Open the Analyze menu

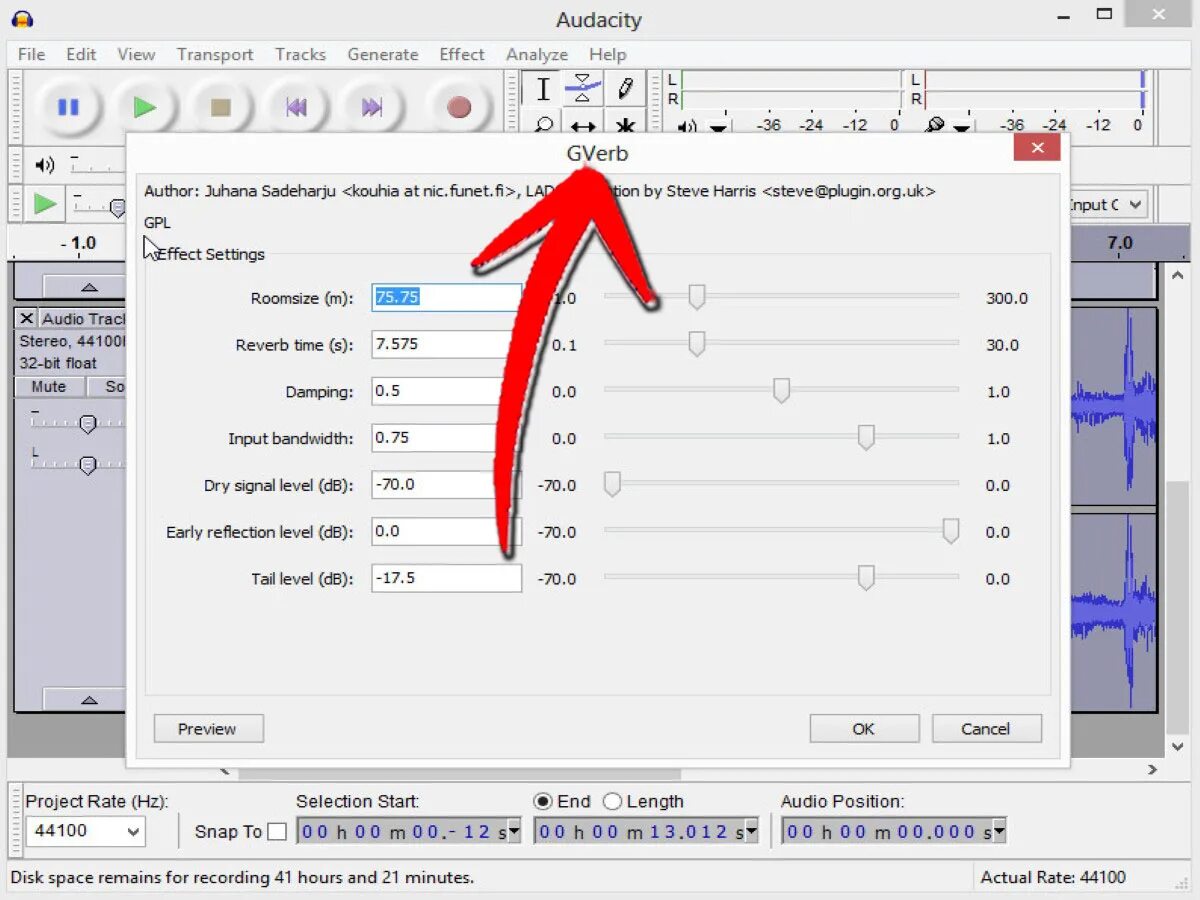tap(537, 54)
